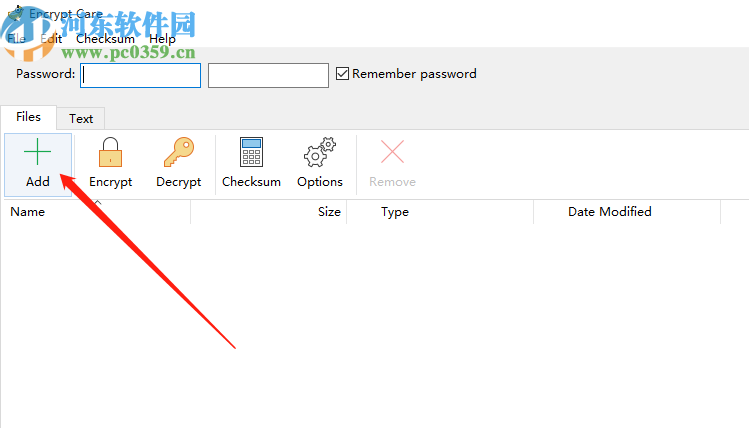
Task: Switch to the Text tab
Action: coord(81,118)
